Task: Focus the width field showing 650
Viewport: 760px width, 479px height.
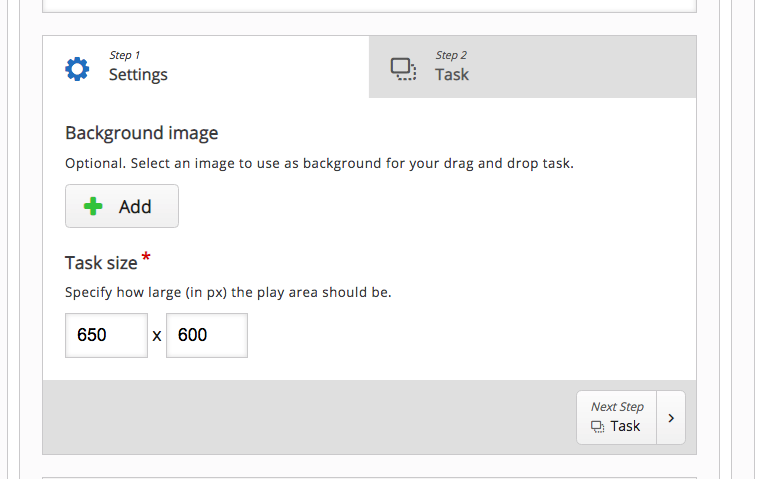Action: point(106,335)
